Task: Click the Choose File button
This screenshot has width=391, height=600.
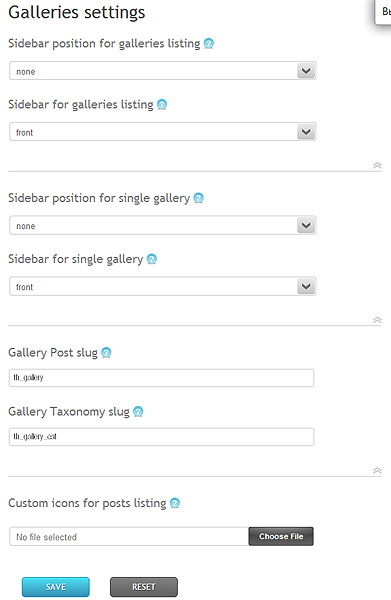Action: [281, 536]
